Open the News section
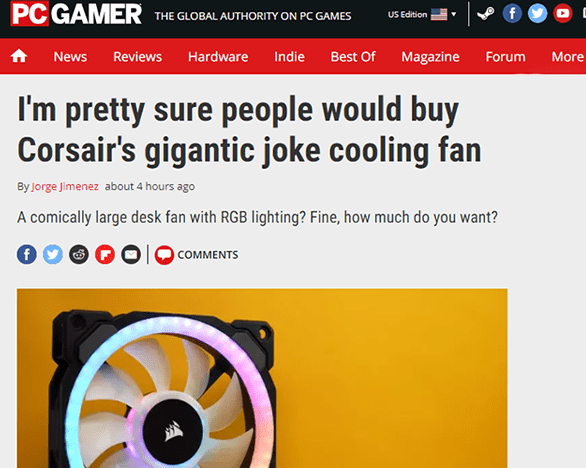 click(x=70, y=57)
